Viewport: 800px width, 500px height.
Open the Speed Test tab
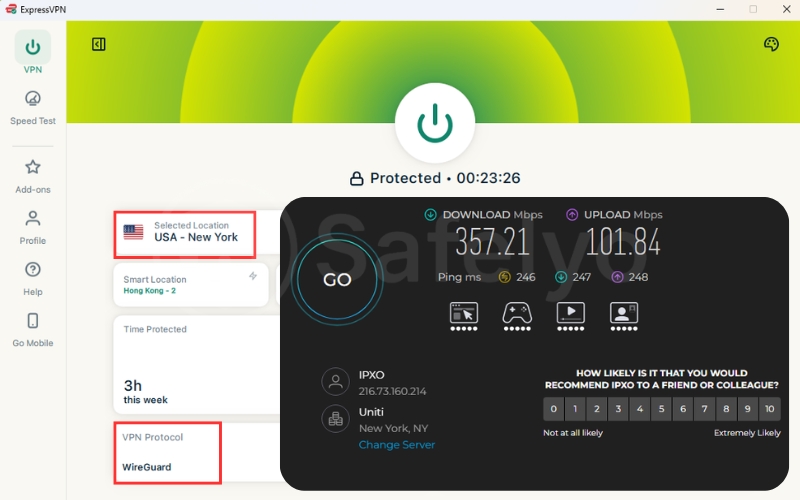click(x=33, y=108)
